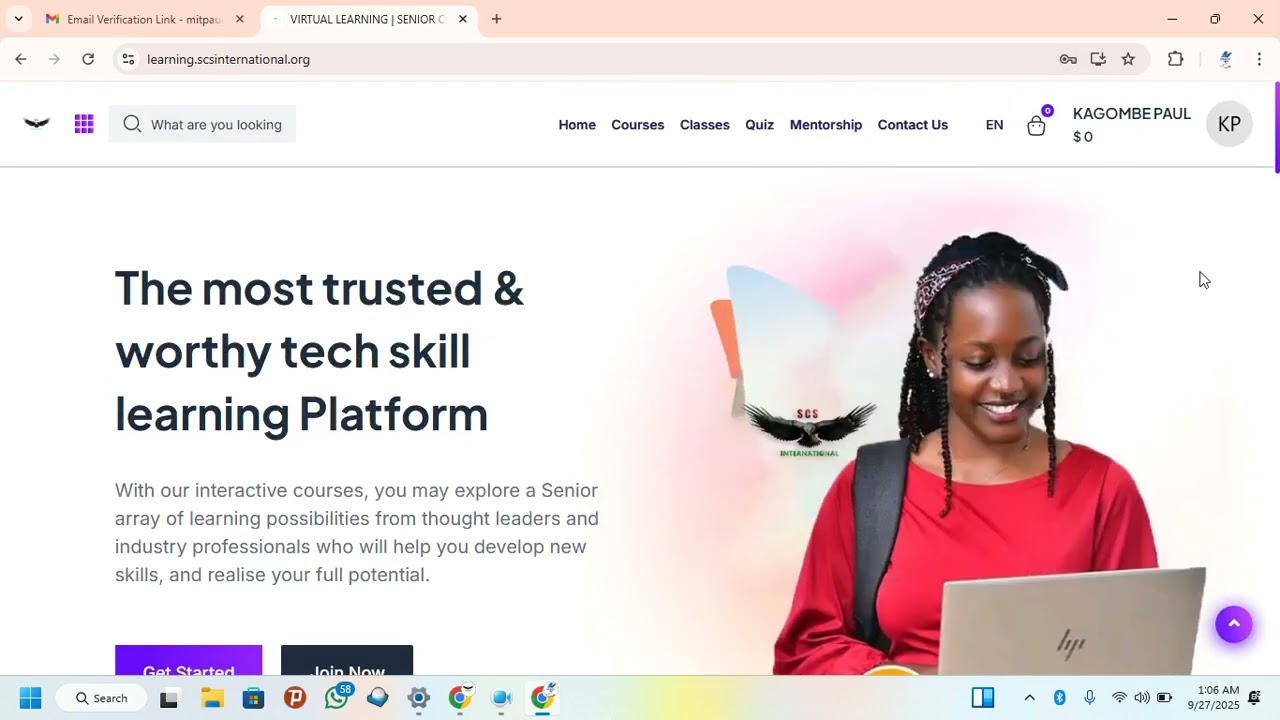Click the purple scroll-to-top arrow button

(x=1234, y=624)
